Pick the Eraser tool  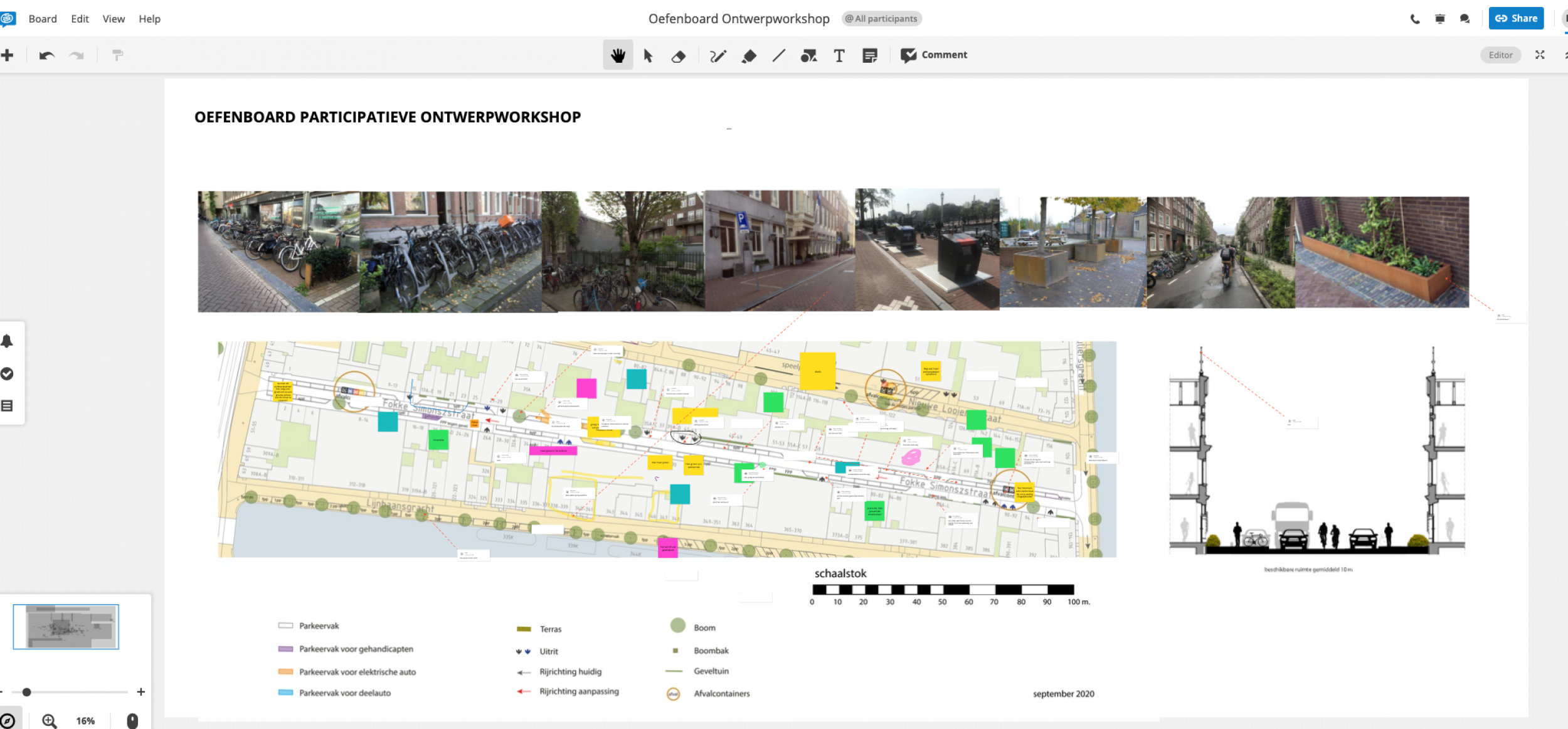pyautogui.click(x=678, y=56)
